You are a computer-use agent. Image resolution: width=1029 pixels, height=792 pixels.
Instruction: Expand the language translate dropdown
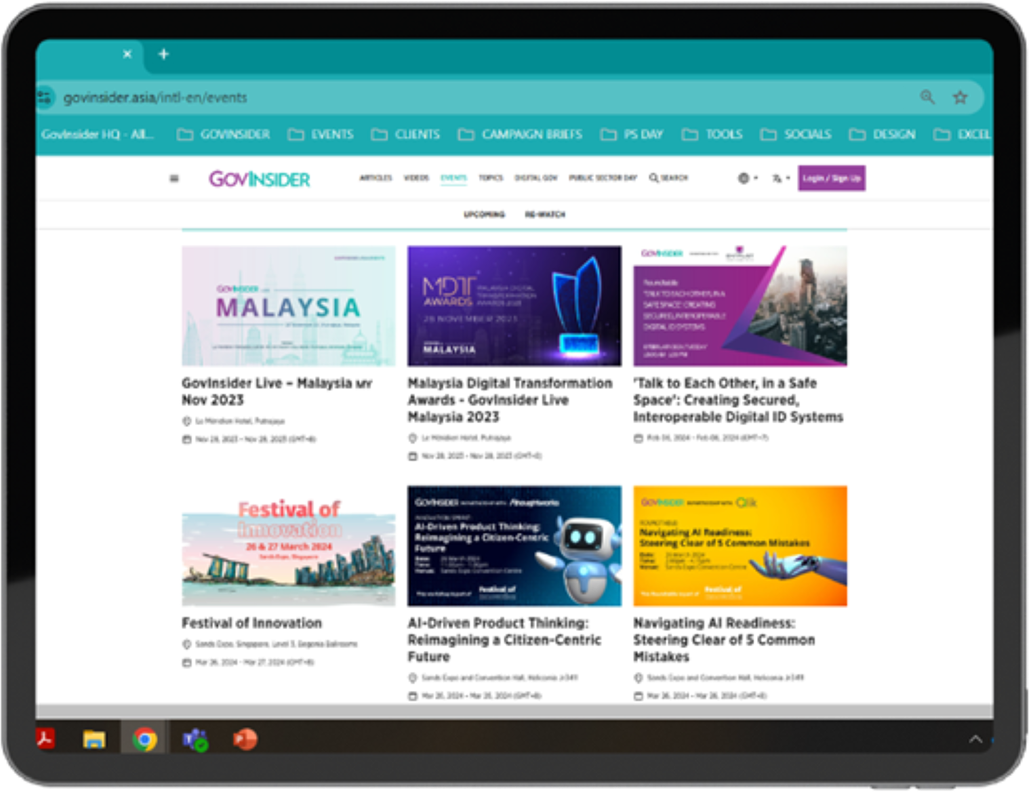[781, 178]
